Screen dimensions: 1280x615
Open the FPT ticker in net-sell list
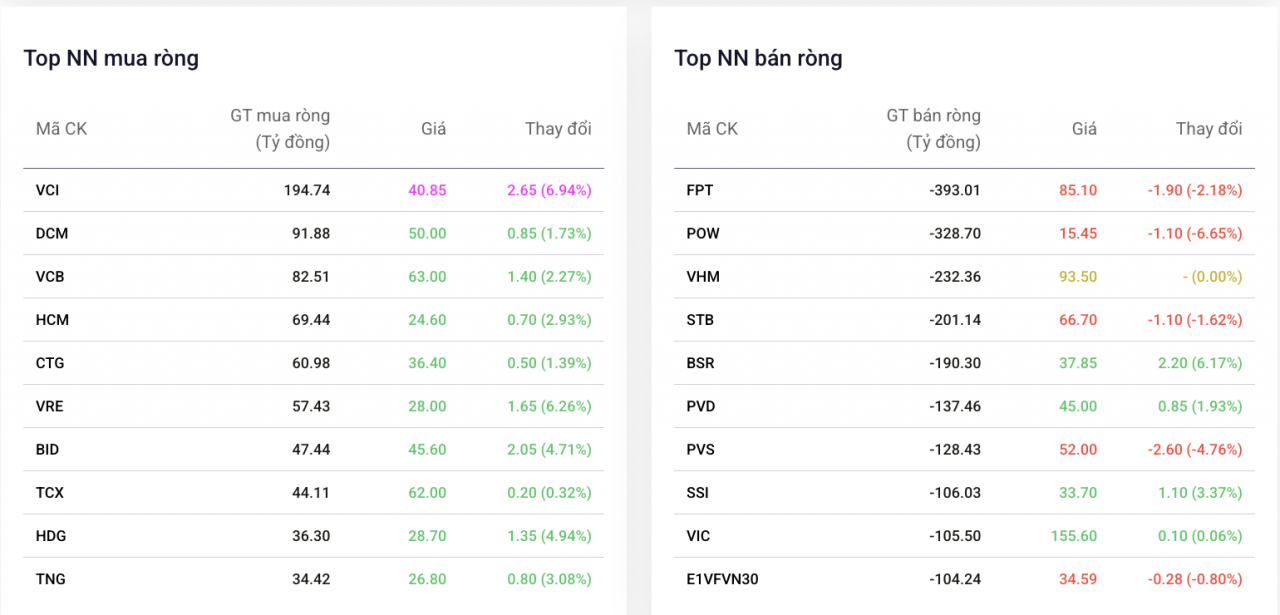point(700,190)
